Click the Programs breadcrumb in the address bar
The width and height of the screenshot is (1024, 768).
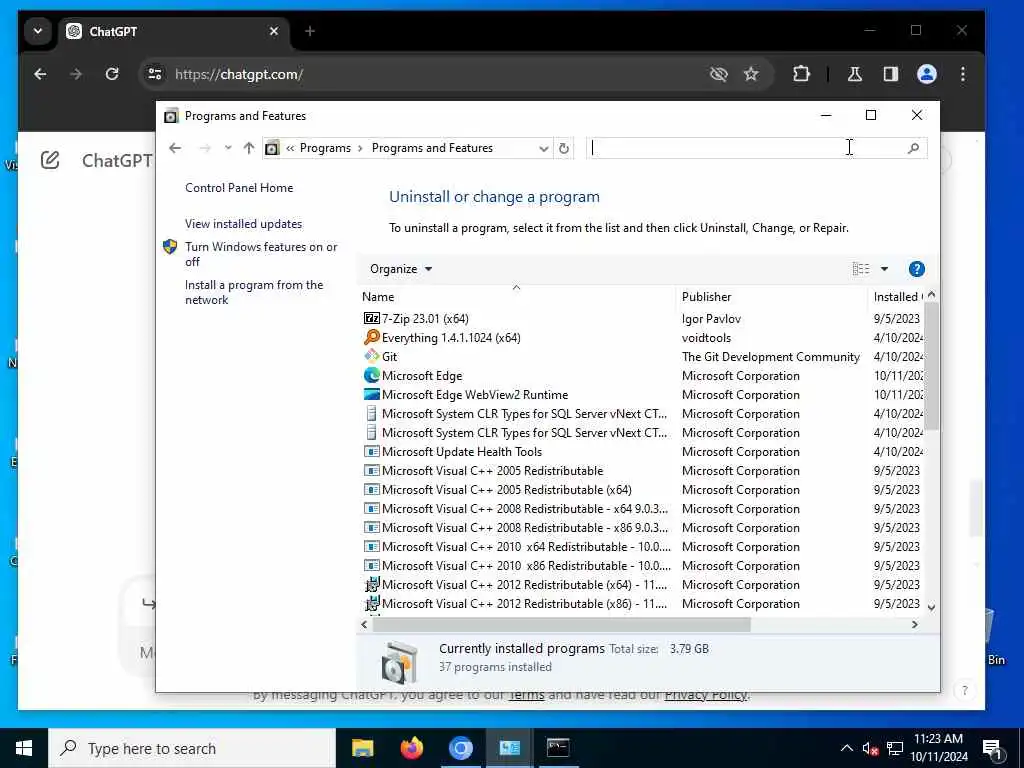pyautogui.click(x=325, y=148)
